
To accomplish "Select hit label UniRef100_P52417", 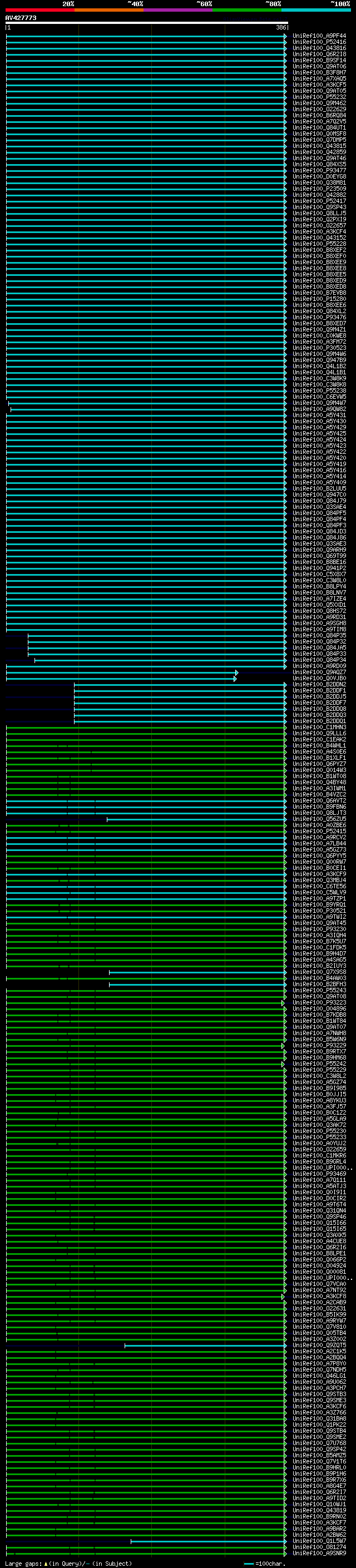I will (319, 201).
